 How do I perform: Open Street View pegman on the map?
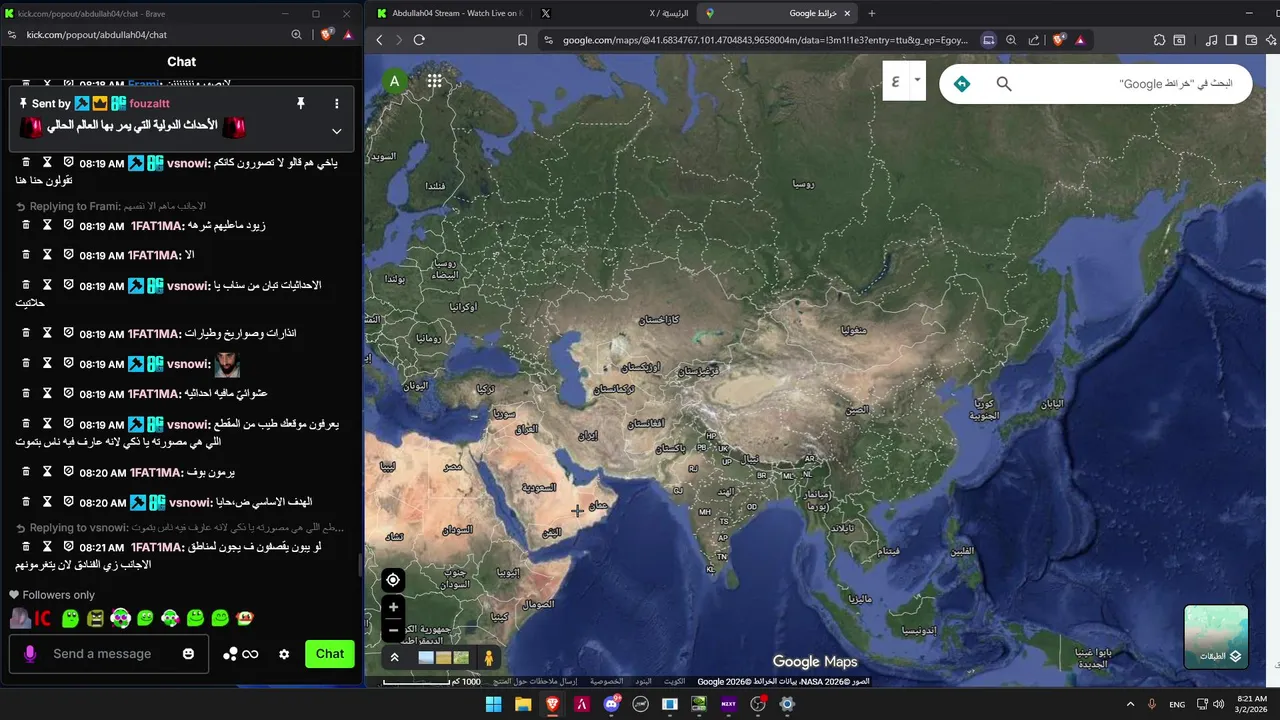(489, 658)
